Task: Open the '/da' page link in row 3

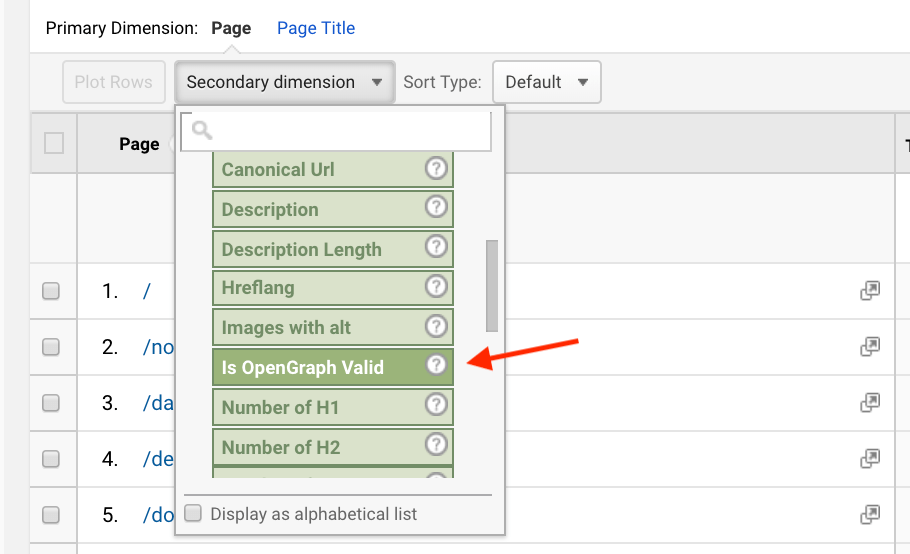Action: 158,403
